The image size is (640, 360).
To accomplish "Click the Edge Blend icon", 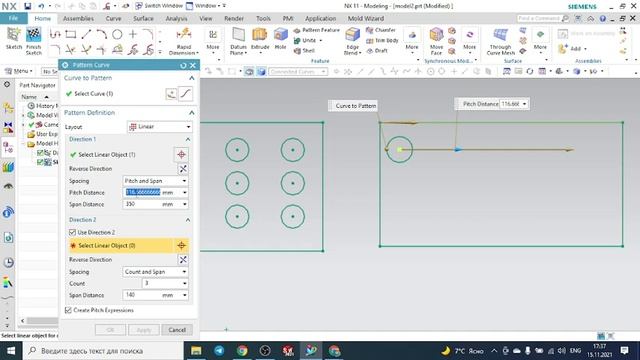I will (x=353, y=35).
